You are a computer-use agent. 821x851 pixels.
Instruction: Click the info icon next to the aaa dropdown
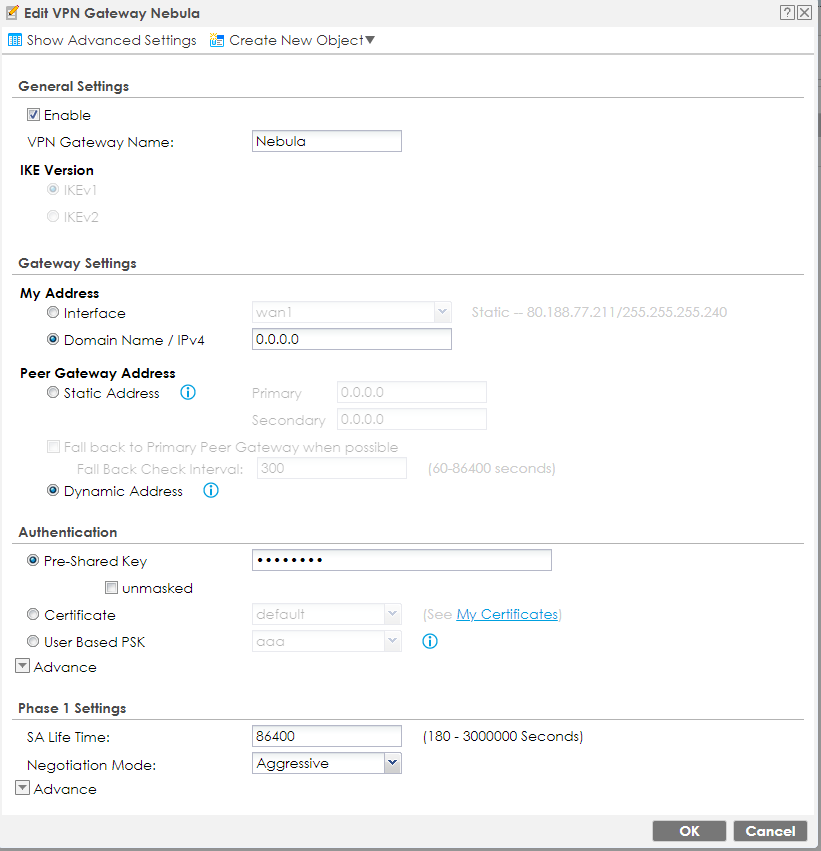(x=430, y=641)
